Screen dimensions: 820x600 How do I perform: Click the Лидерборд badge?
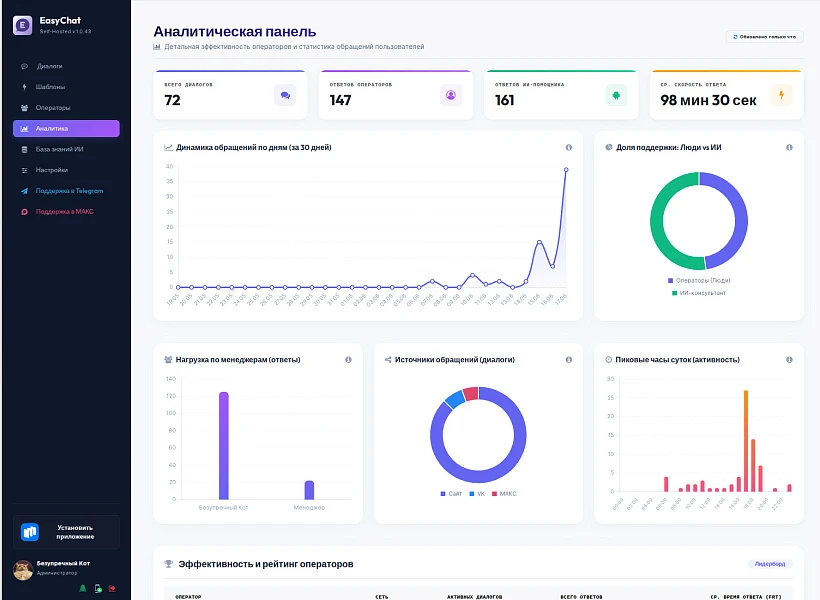770,564
